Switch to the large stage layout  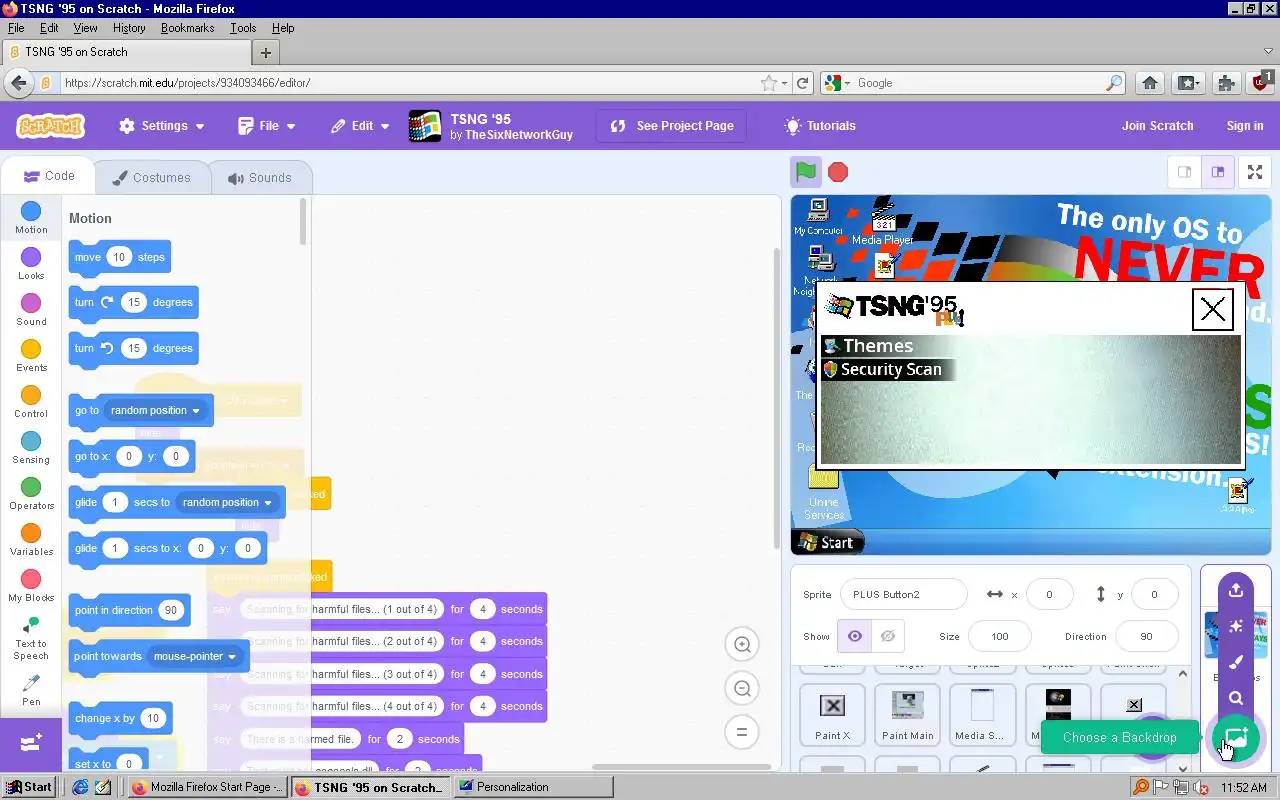(1218, 172)
